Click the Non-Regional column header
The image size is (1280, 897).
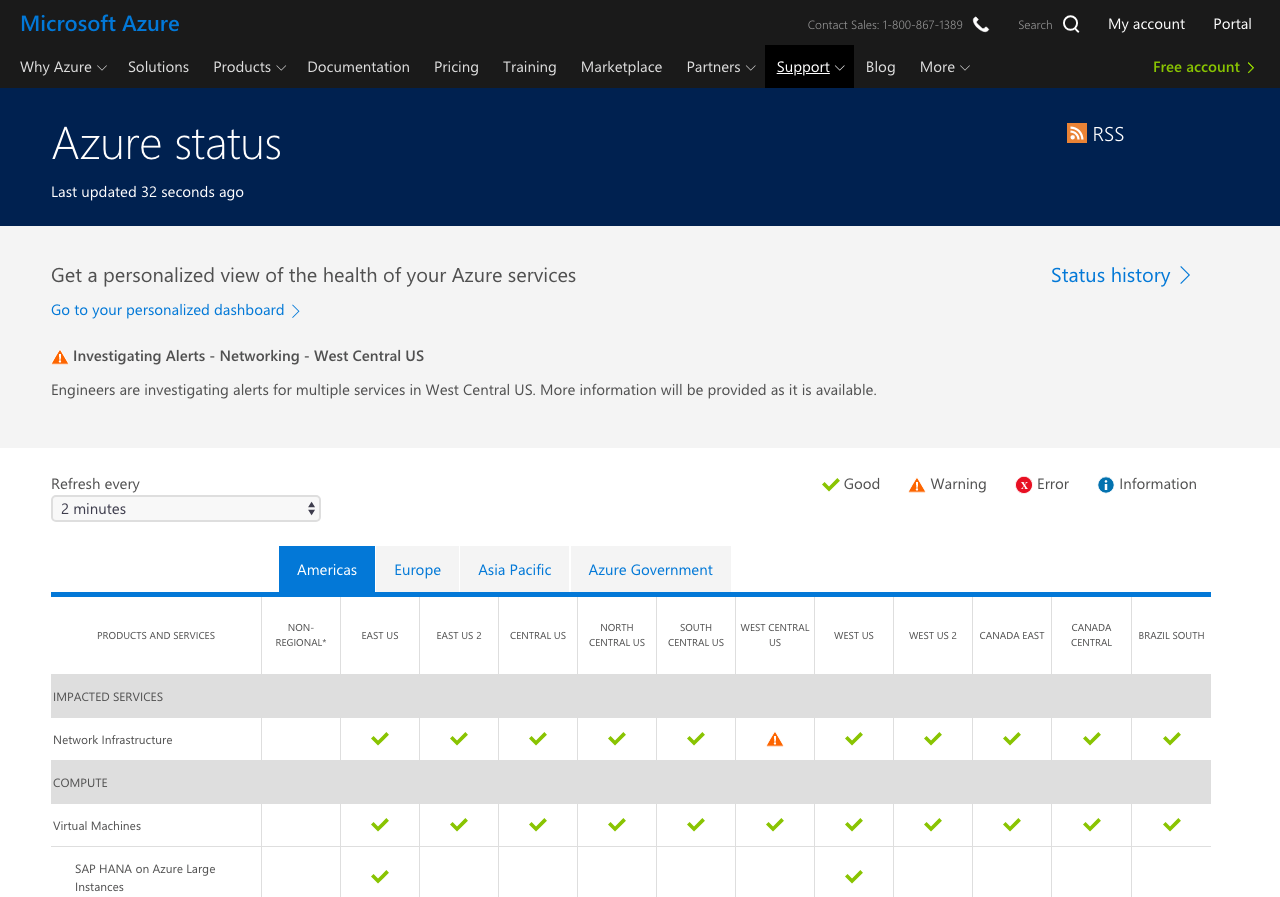click(x=301, y=635)
